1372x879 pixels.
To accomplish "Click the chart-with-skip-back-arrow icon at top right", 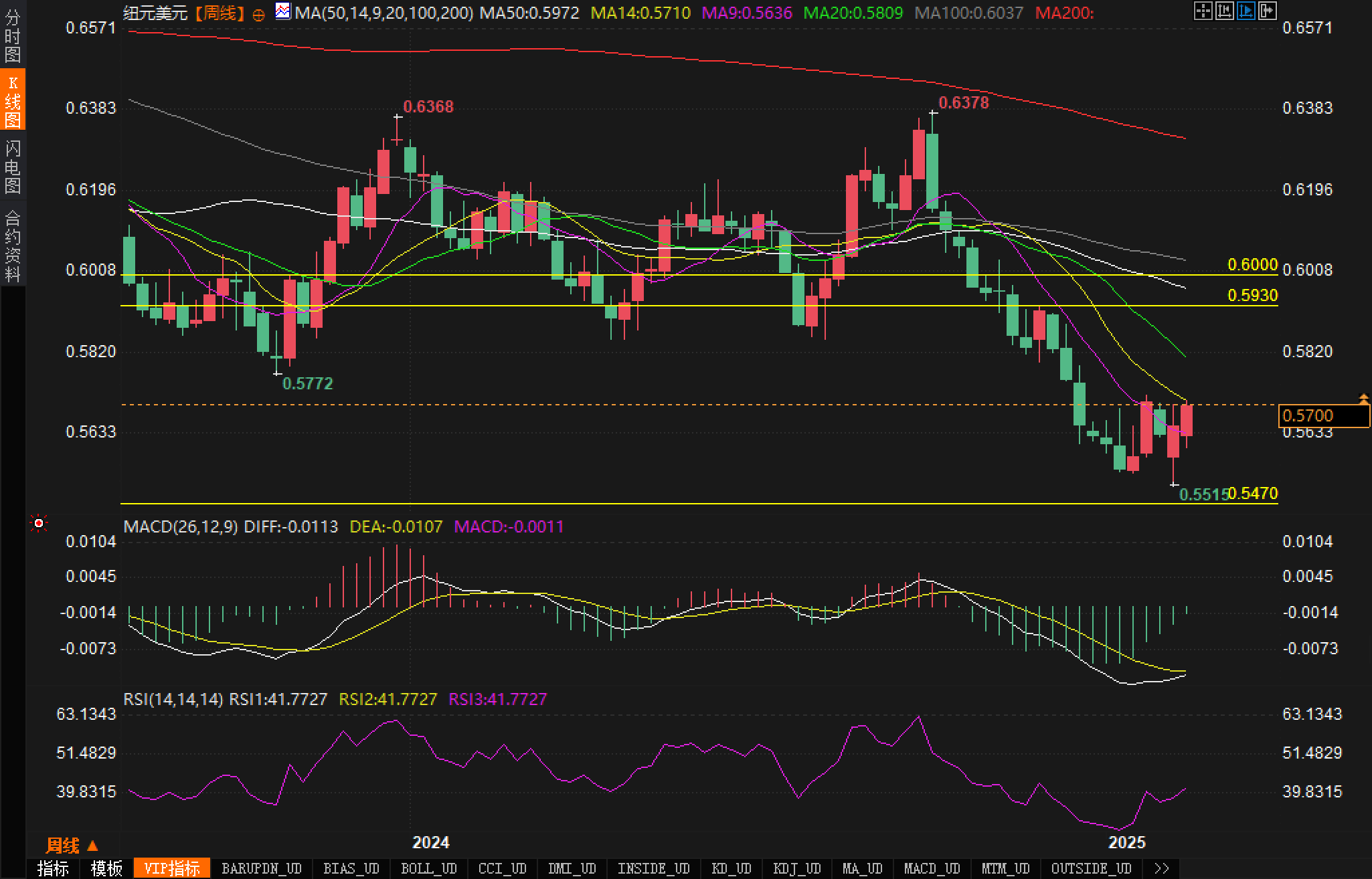I will (x=1224, y=11).
